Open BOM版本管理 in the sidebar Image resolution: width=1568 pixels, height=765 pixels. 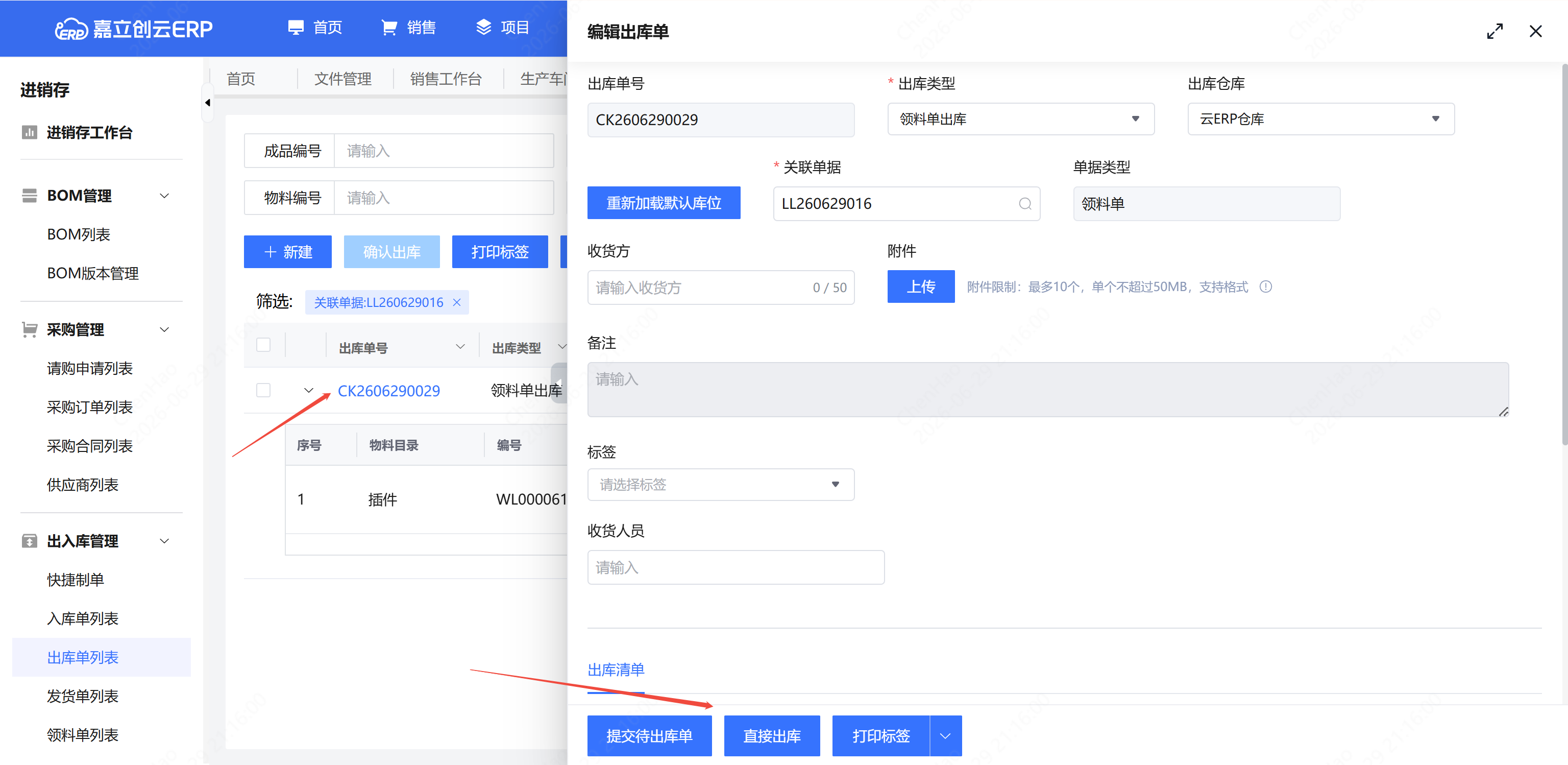click(92, 274)
